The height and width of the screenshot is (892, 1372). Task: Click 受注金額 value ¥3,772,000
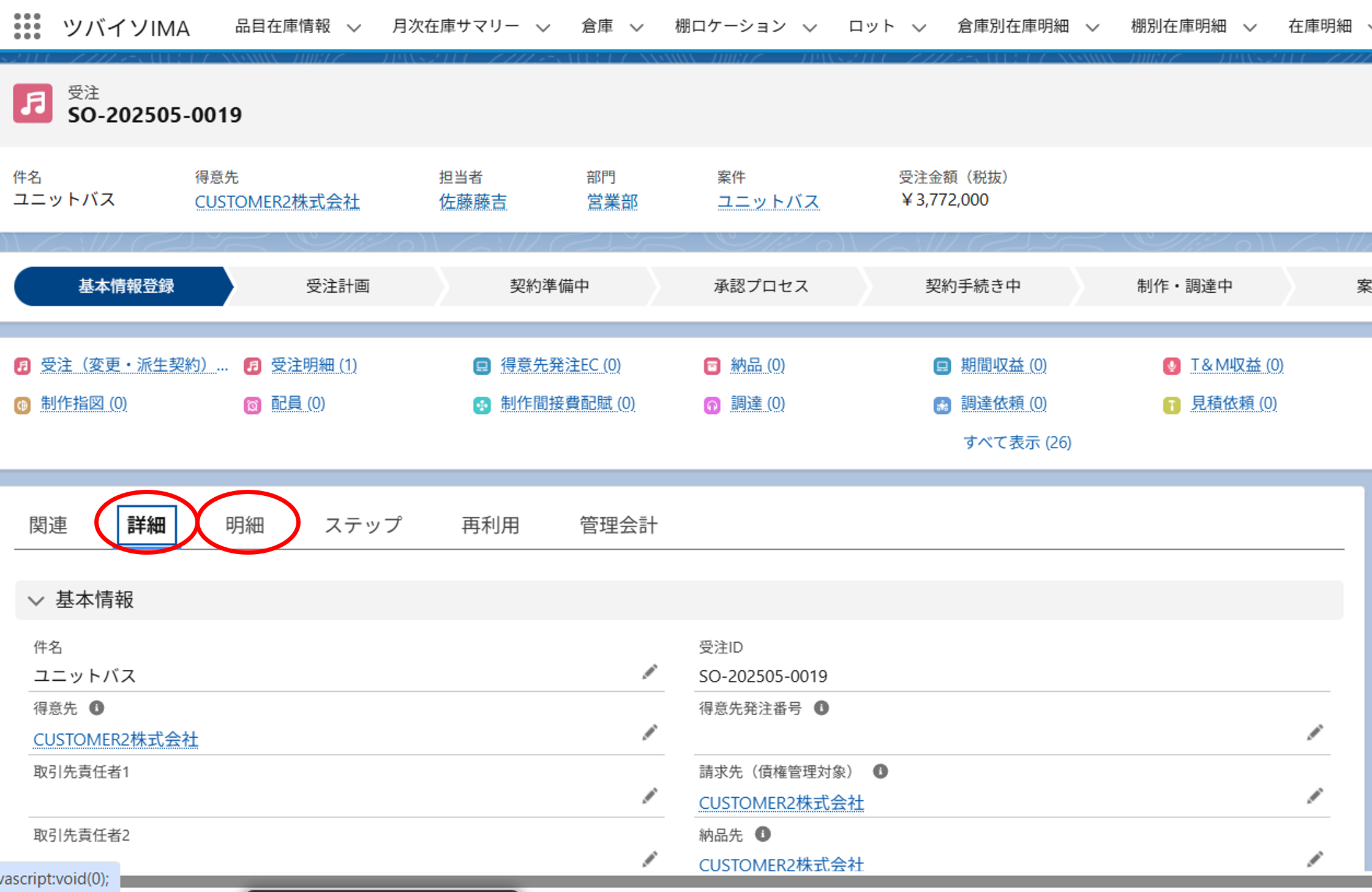point(944,200)
